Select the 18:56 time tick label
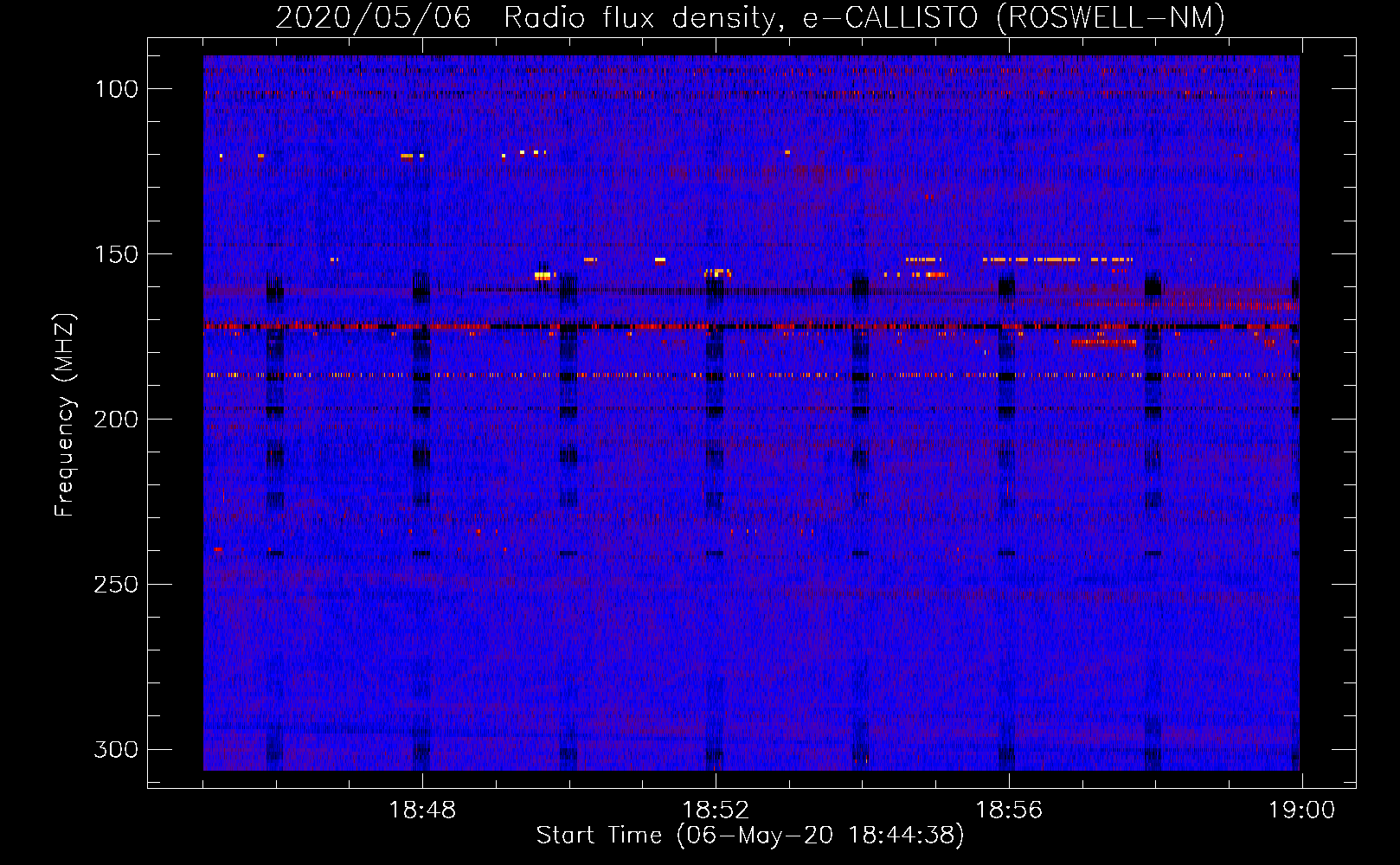The height and width of the screenshot is (865, 1400). point(1009,811)
